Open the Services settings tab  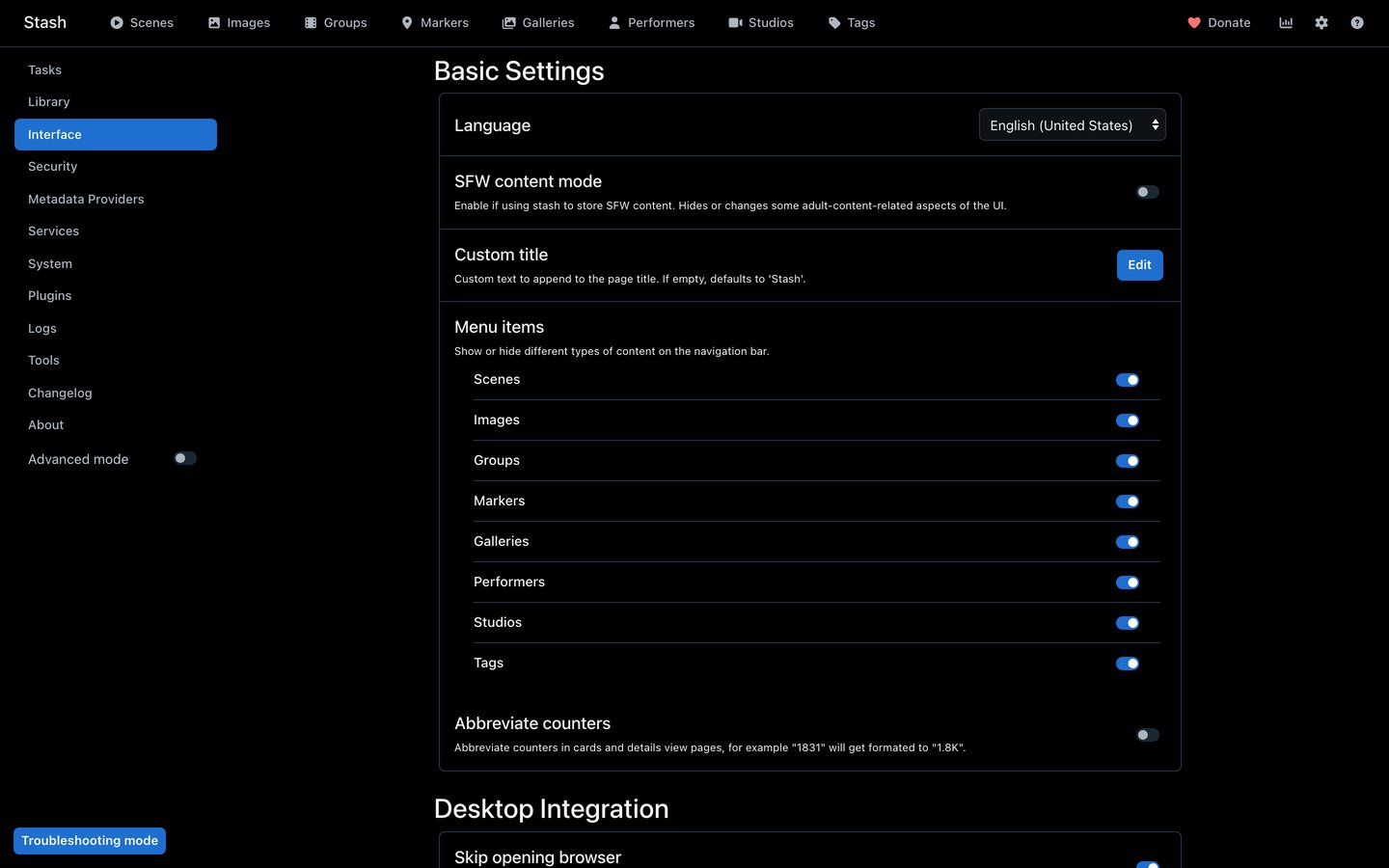(x=116, y=231)
